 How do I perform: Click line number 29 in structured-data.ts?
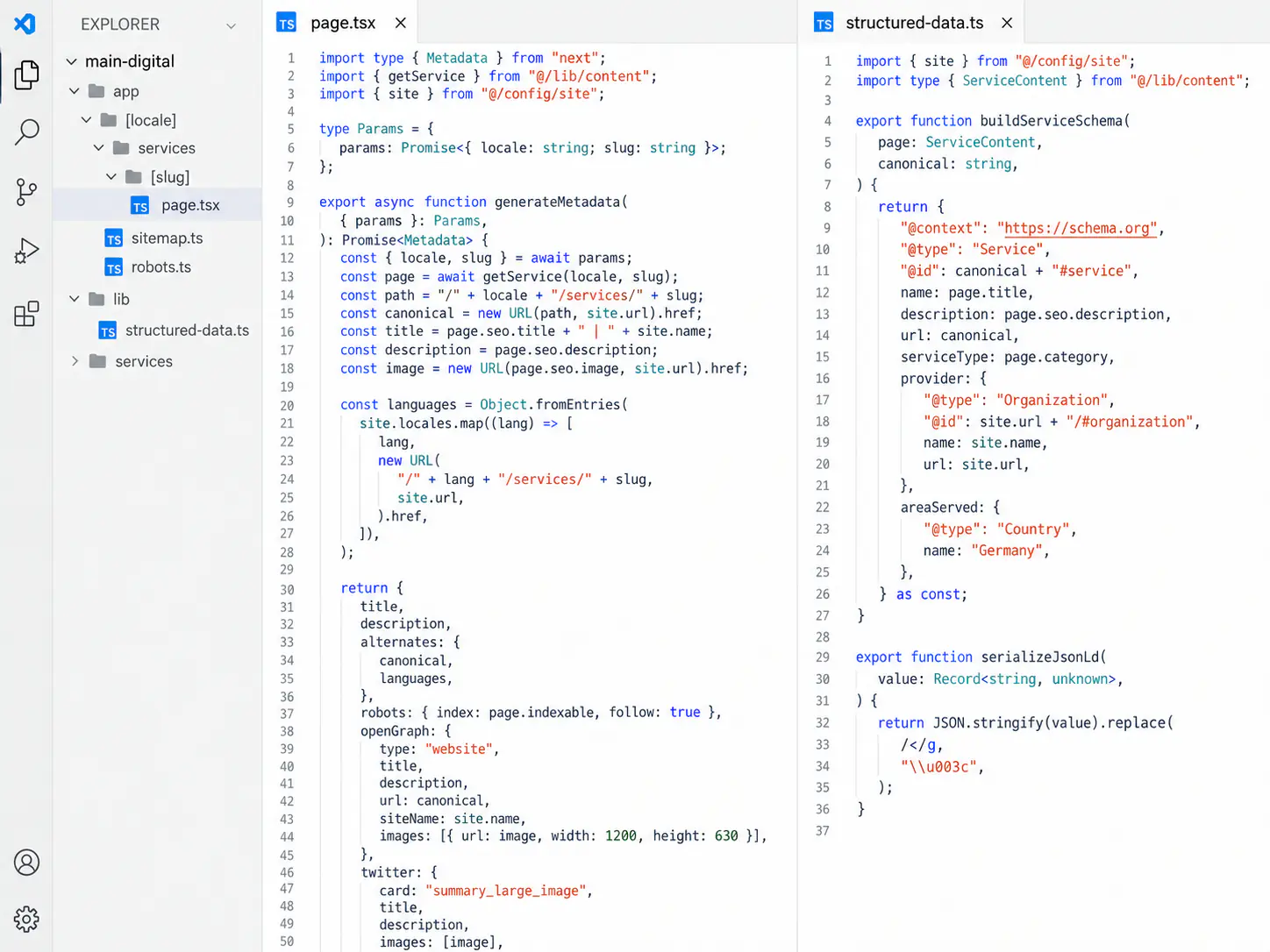(x=822, y=657)
